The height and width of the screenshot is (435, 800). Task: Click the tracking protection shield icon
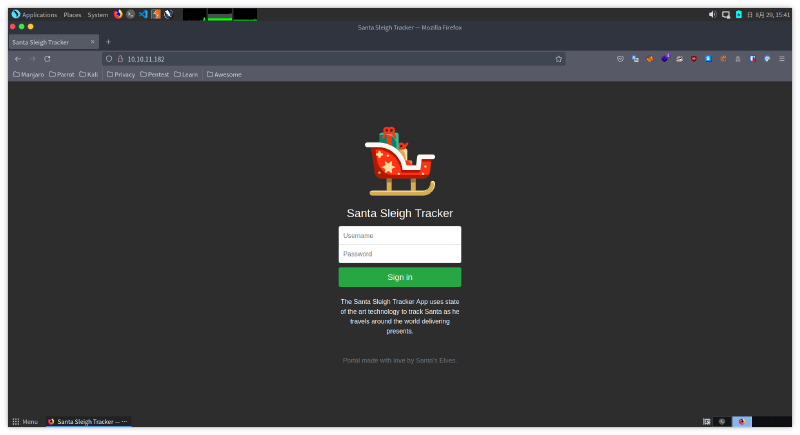click(x=109, y=59)
